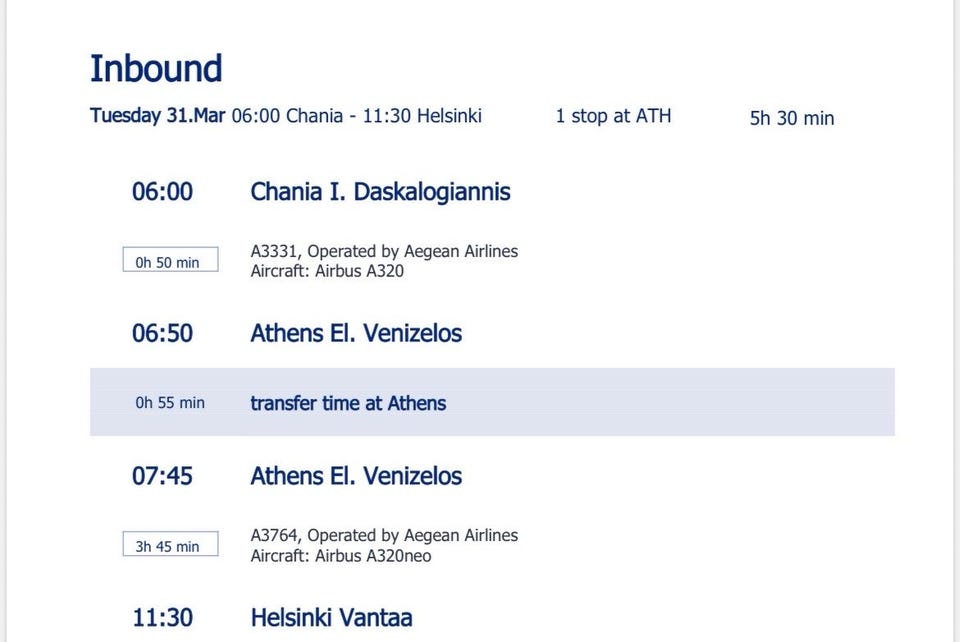Image resolution: width=960 pixels, height=642 pixels.
Task: Click the 5h 30 min total duration
Action: click(x=791, y=118)
